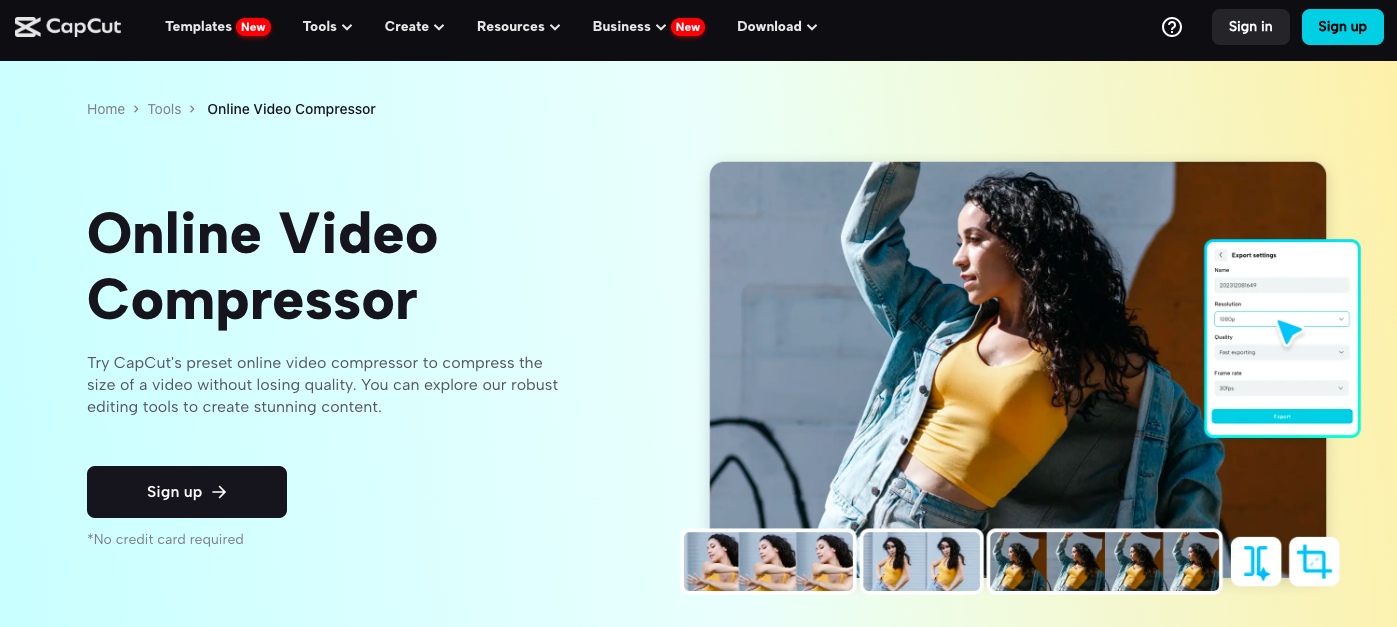
Task: Go to Tools breadcrumb link
Action: coord(164,109)
